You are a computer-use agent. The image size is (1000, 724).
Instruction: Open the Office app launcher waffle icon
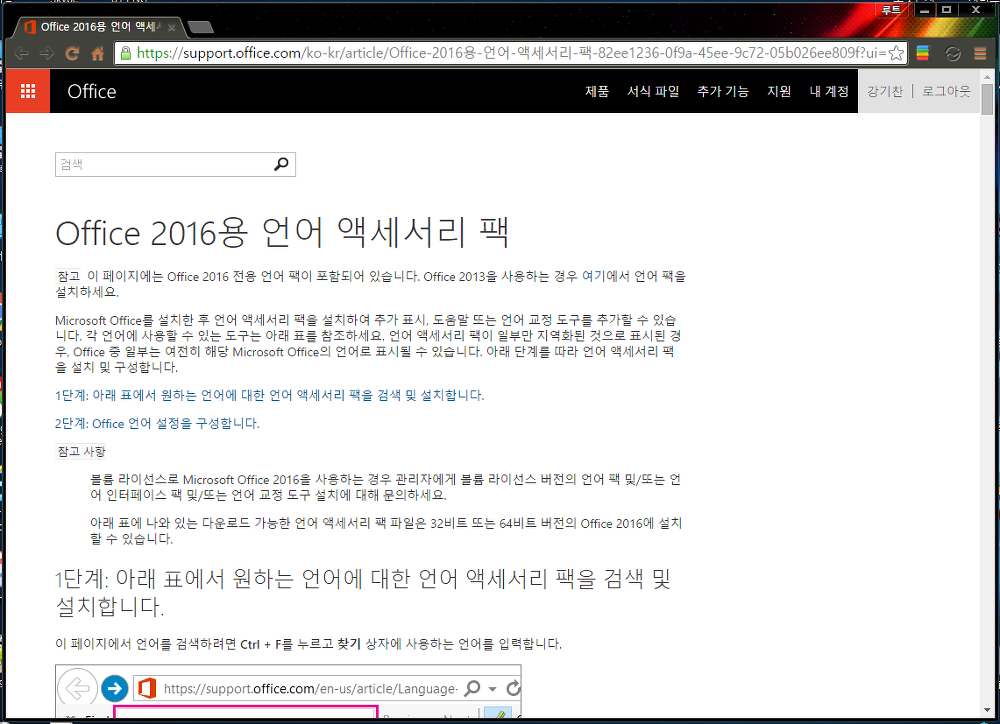tap(27, 91)
